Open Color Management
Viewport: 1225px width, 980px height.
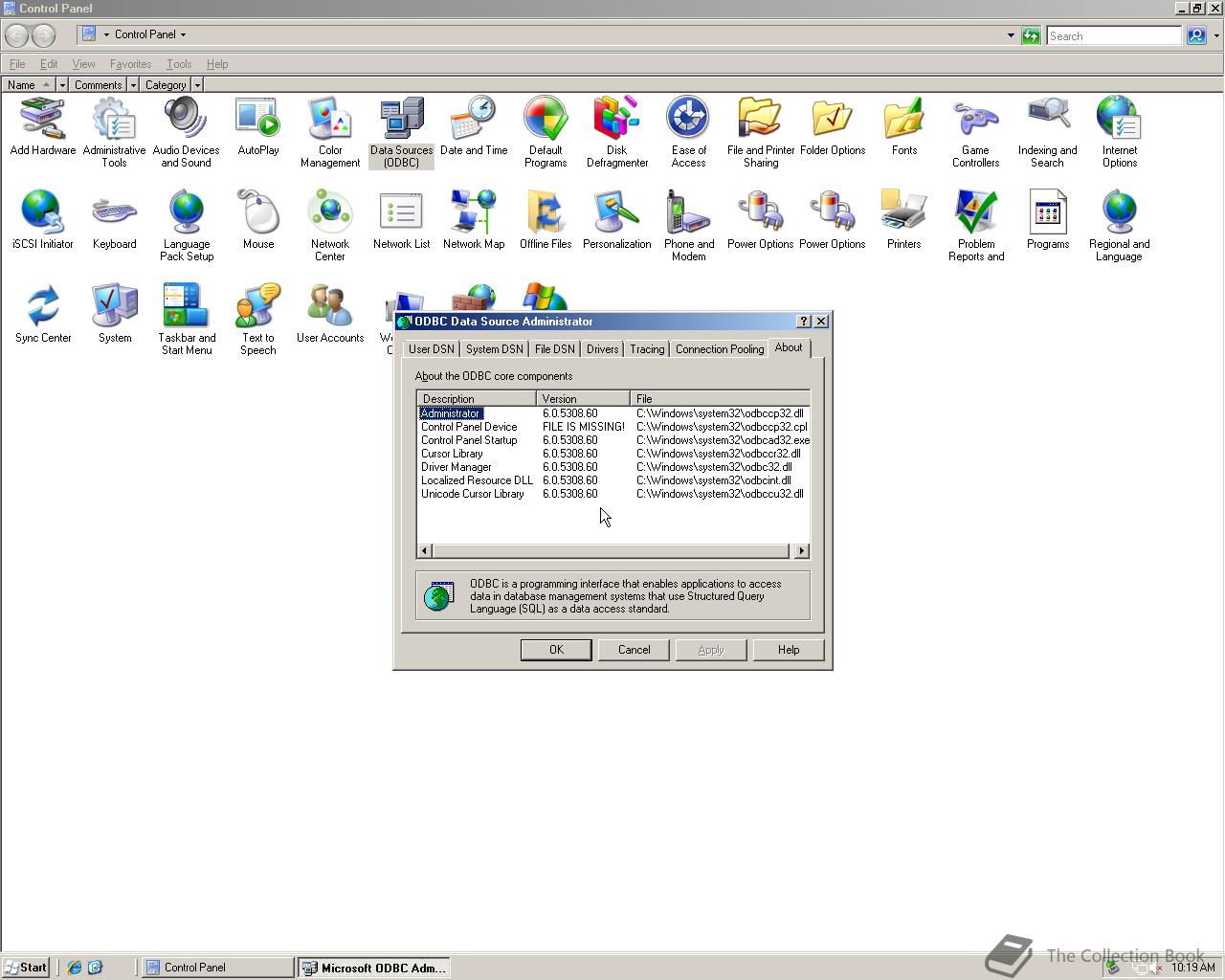330,132
